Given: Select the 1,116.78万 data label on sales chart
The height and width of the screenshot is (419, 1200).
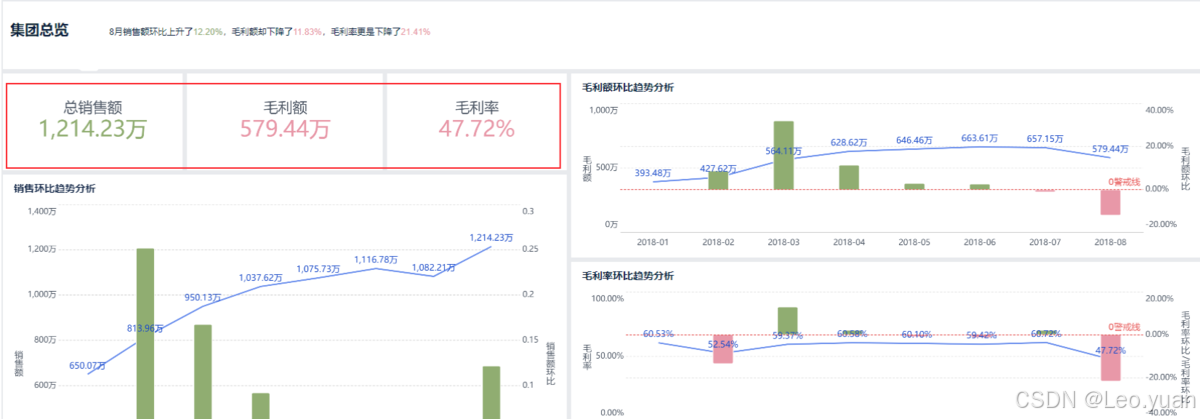Looking at the screenshot, I should click(376, 259).
